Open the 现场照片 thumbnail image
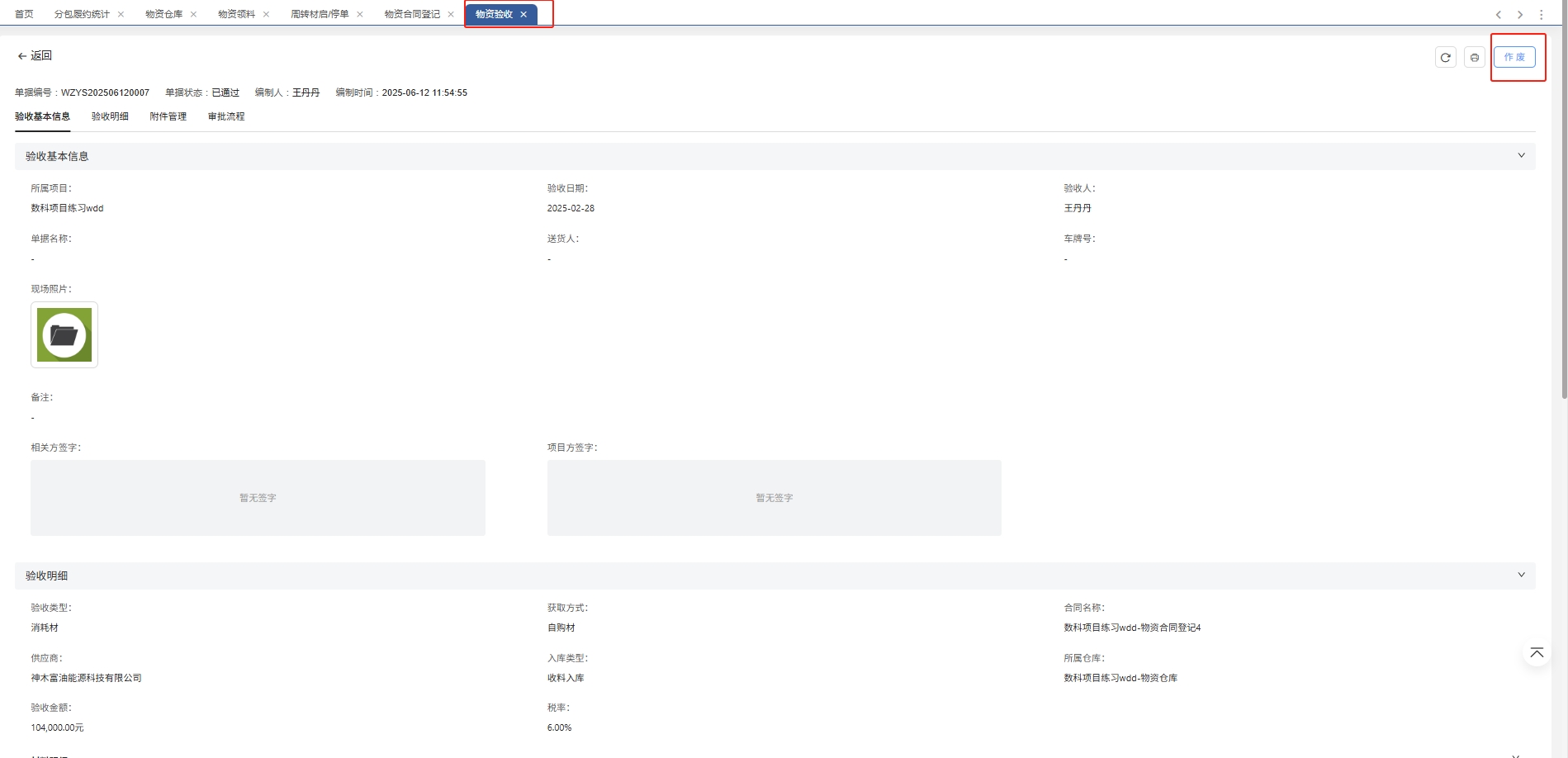This screenshot has width=1568, height=758. (64, 334)
